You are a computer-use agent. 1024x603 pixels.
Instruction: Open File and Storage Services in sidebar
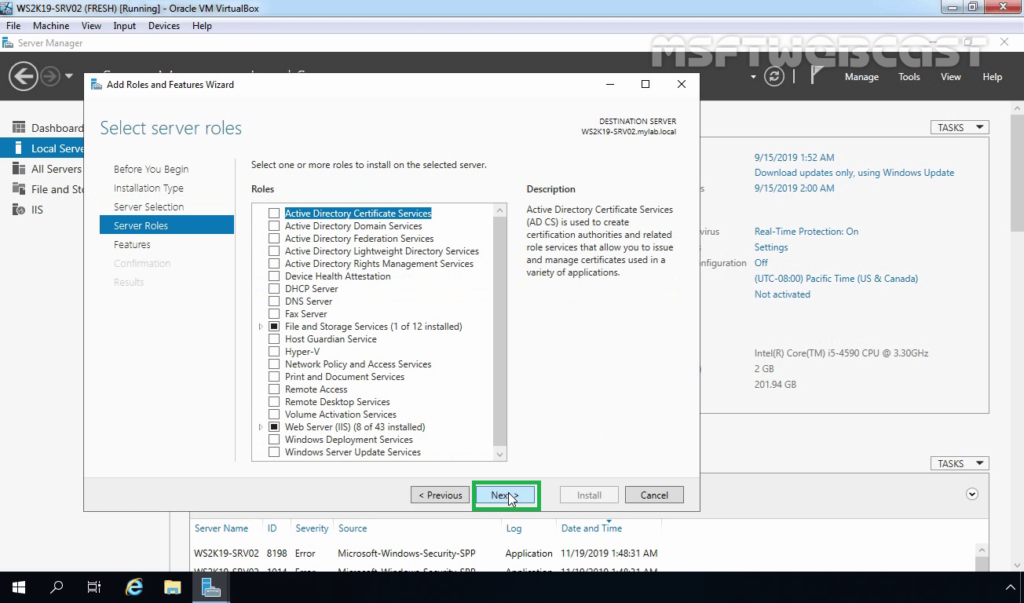pyautogui.click(x=48, y=189)
